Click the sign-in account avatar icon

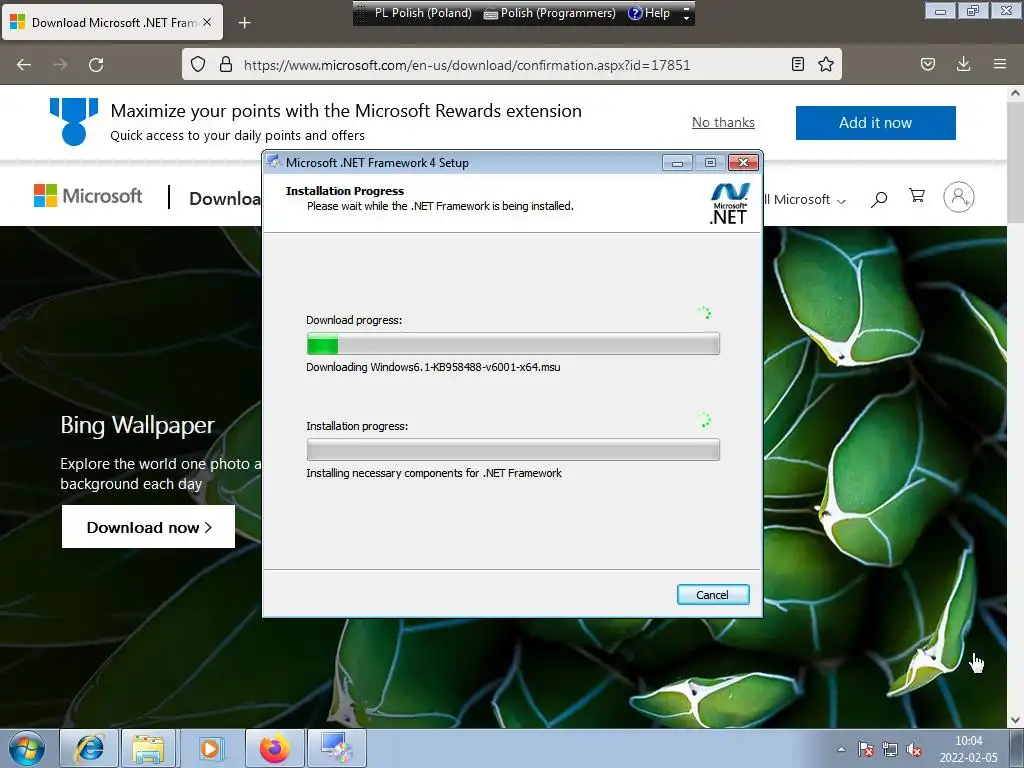959,197
